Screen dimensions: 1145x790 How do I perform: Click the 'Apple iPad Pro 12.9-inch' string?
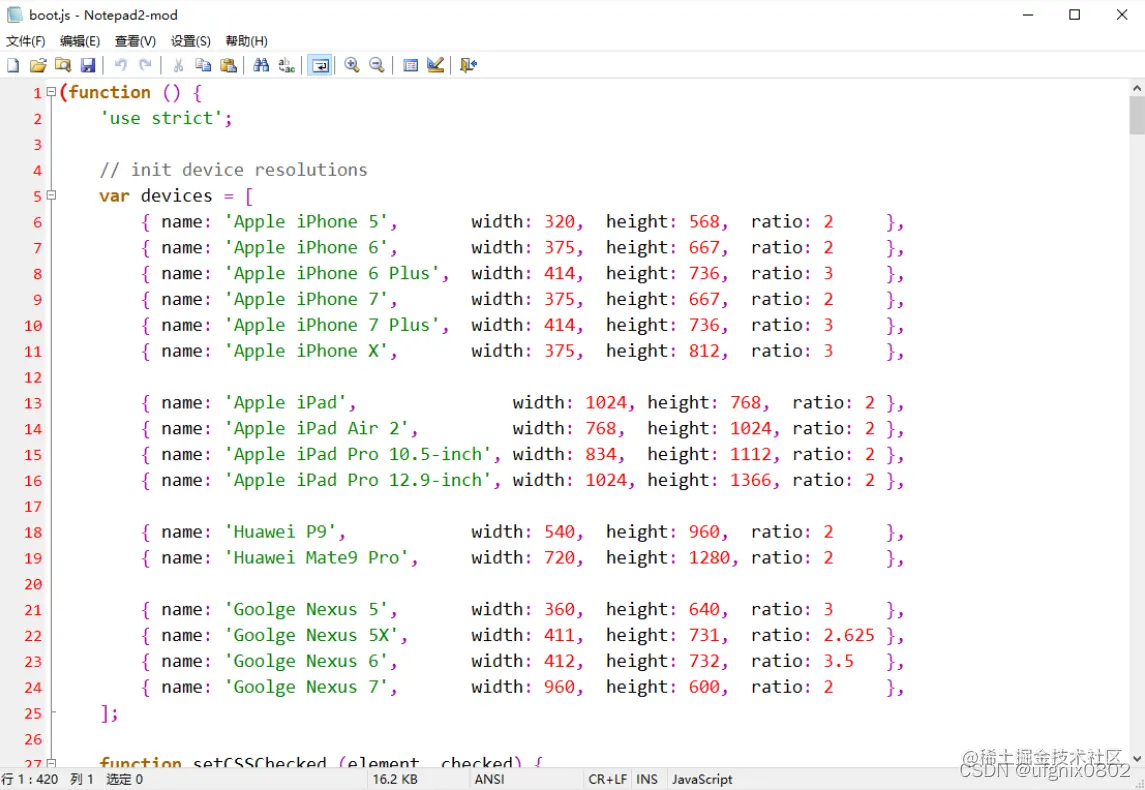358,480
